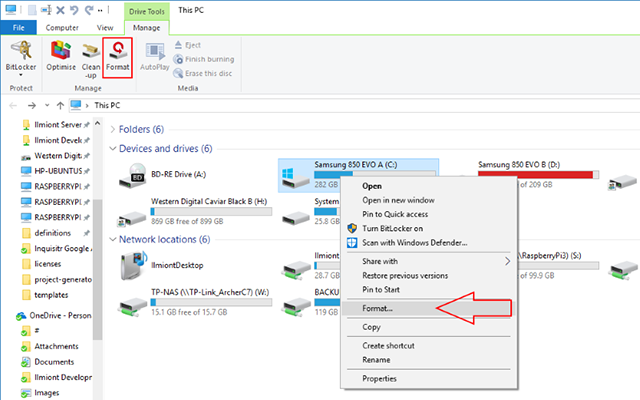The image size is (640, 400).
Task: Click the Format ribbon button
Action: point(118,57)
